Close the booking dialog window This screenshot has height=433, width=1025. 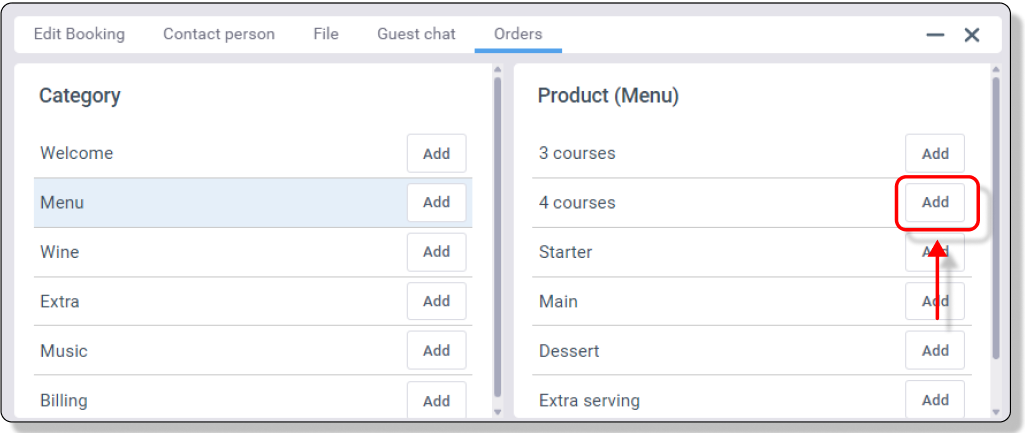tap(972, 35)
